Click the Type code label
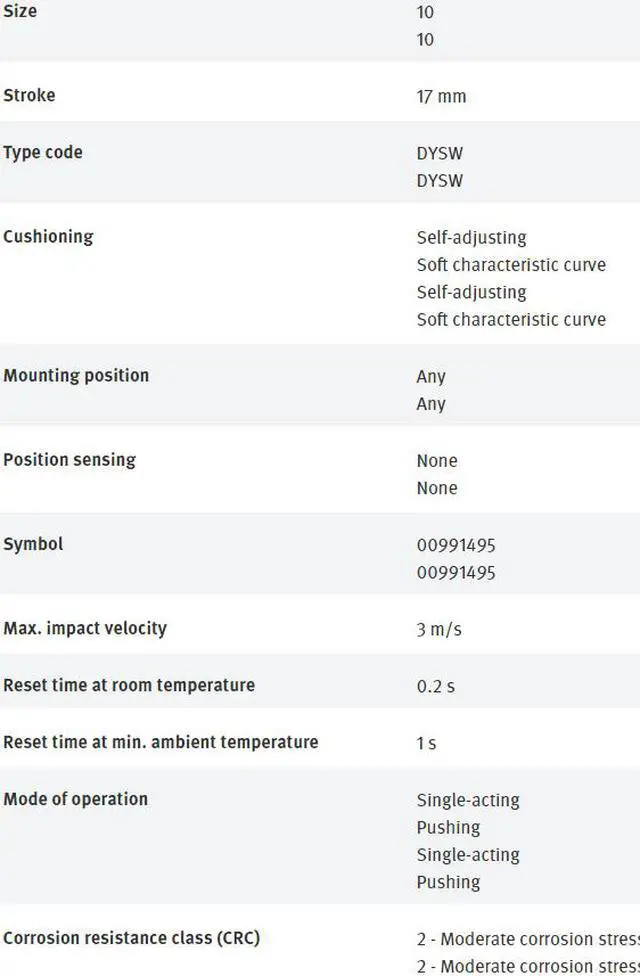This screenshot has height=976, width=640. click(43, 152)
